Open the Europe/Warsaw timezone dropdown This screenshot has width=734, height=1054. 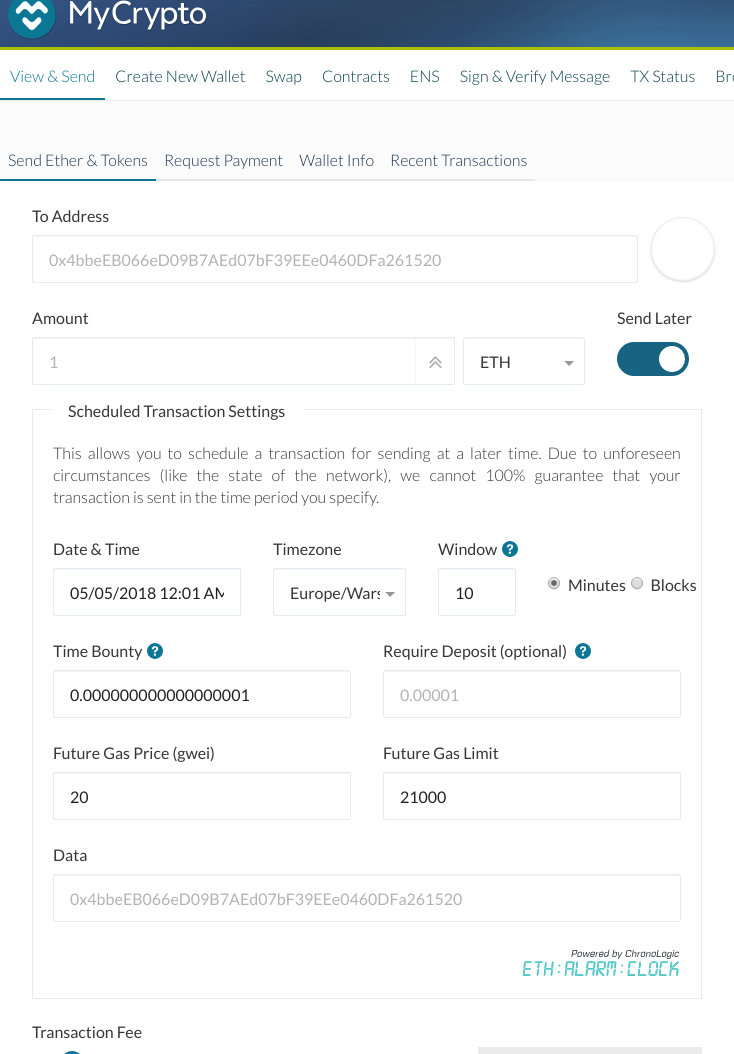tap(339, 593)
